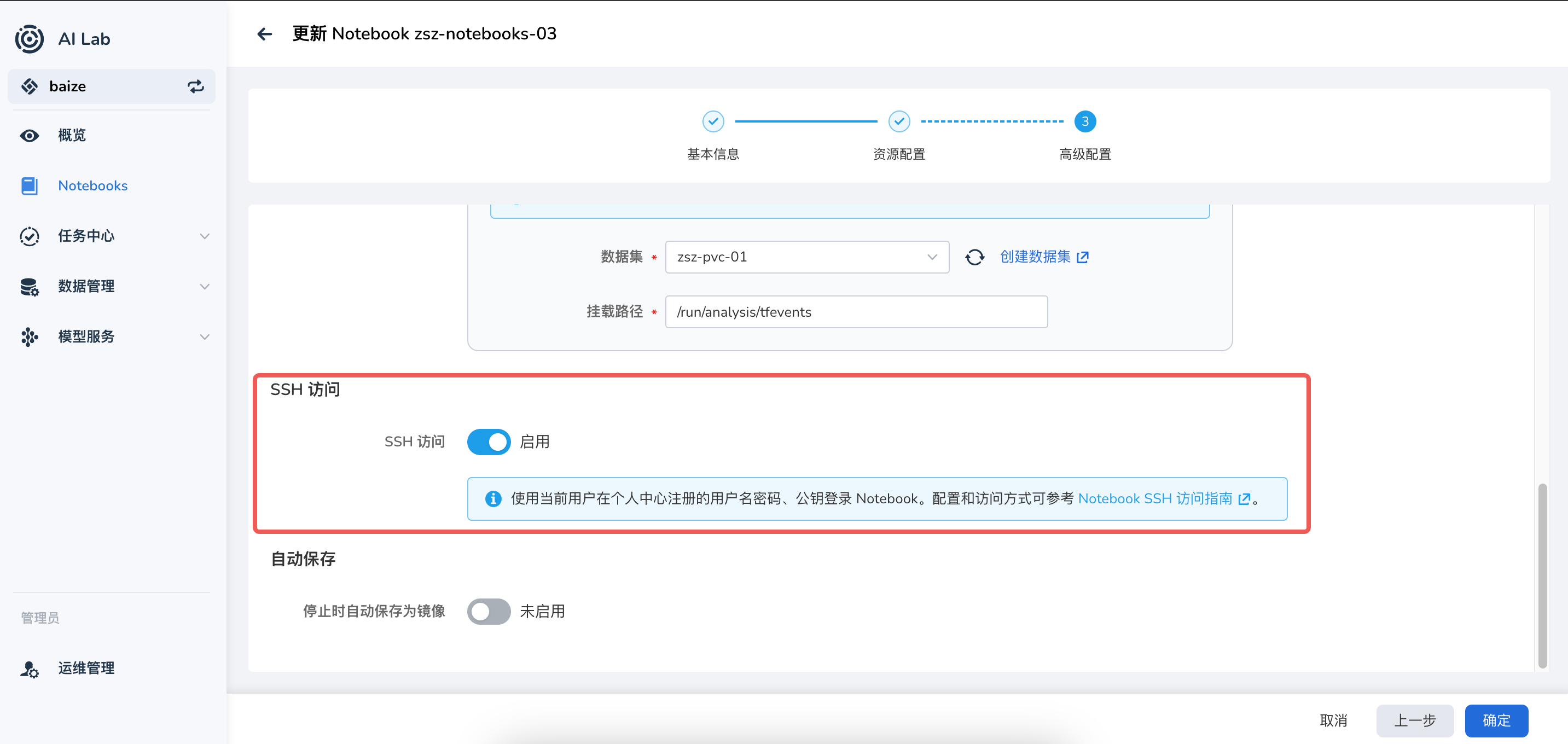Enable 停止时自动保存为镜像 toggle

[489, 611]
